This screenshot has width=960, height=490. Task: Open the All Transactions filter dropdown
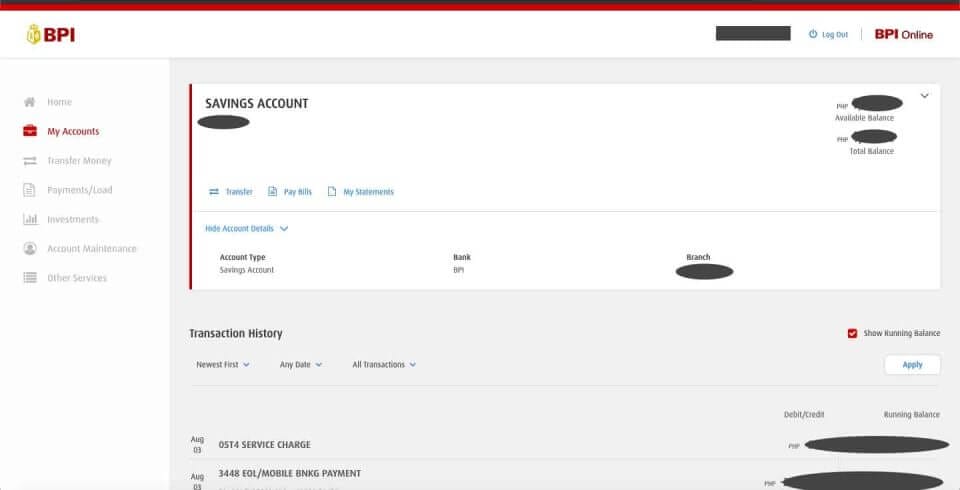coord(384,365)
